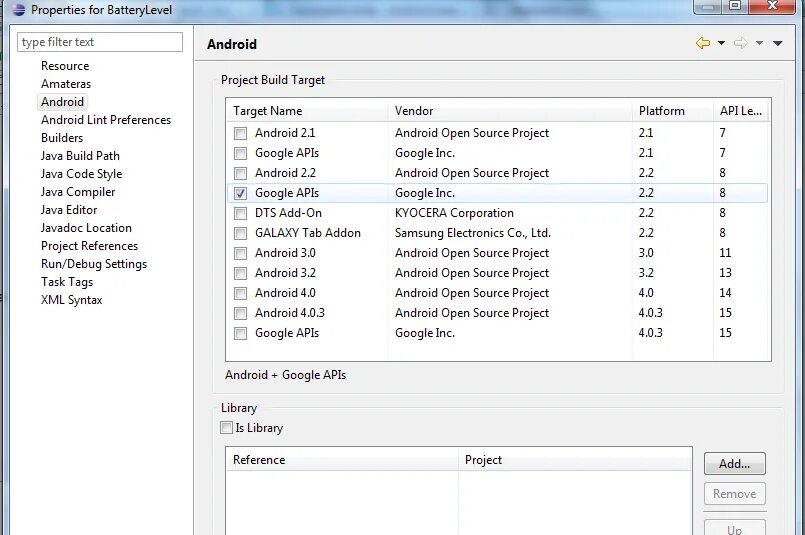Click the Vendor column header
Screen dimensions: 805x535
pos(510,110)
